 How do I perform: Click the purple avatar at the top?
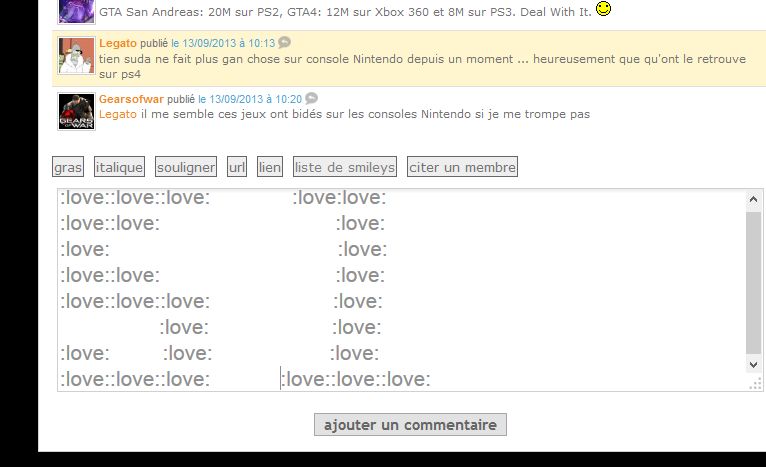click(76, 11)
